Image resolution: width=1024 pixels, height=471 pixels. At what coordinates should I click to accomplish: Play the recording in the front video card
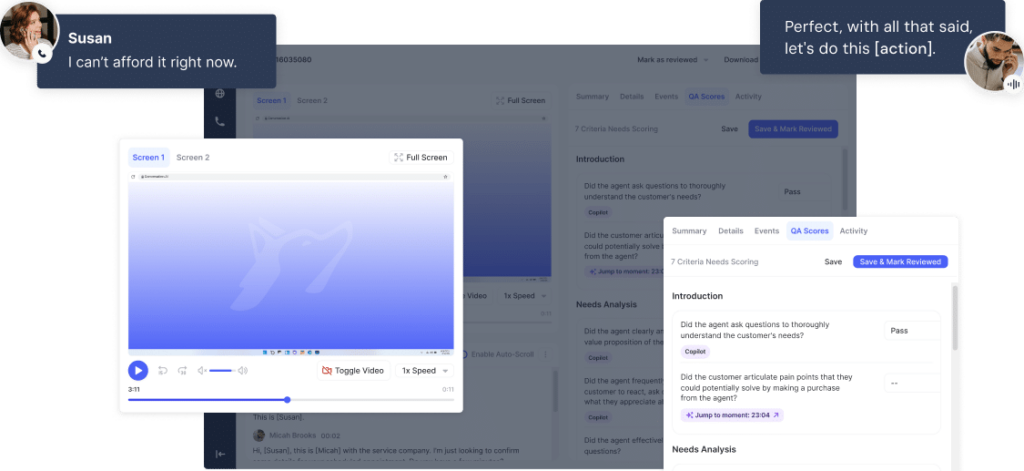(138, 370)
